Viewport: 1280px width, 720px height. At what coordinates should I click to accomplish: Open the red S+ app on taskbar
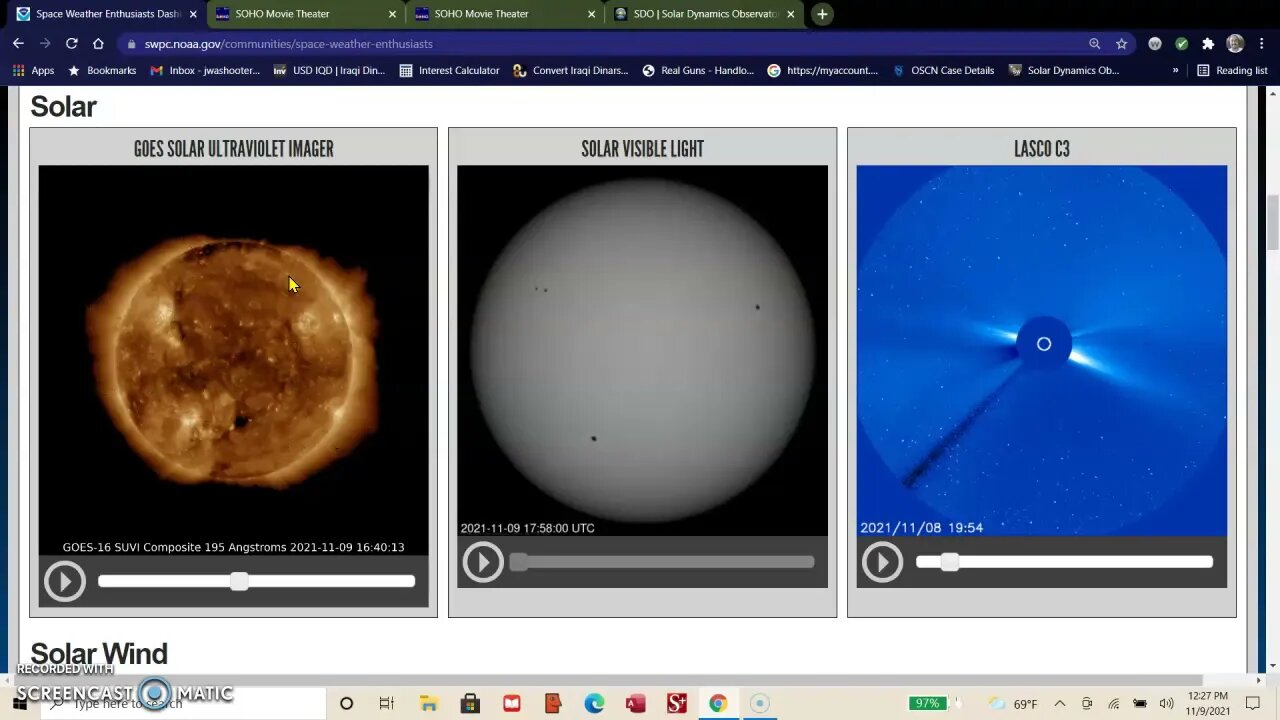[677, 704]
